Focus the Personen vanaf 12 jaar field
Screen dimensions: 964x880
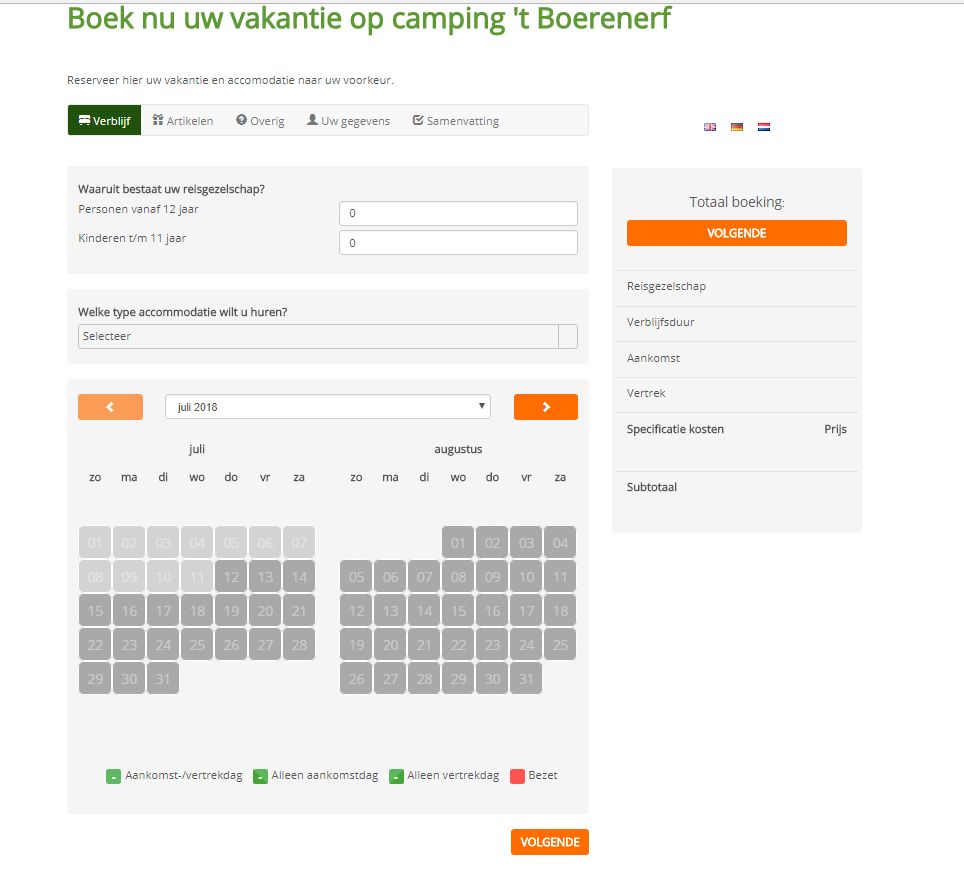tap(458, 213)
